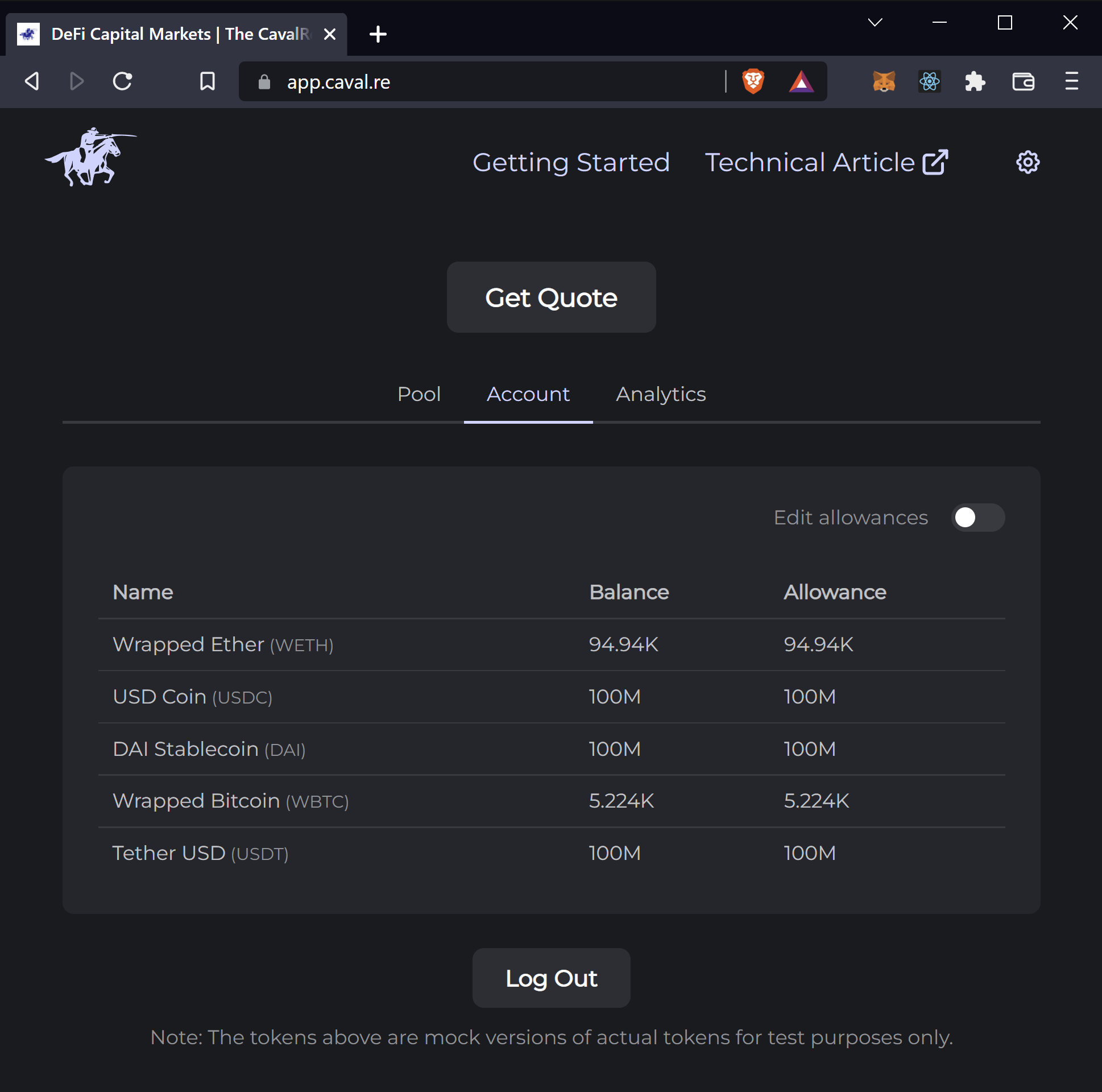The height and width of the screenshot is (1092, 1102).
Task: Click the USDT balance 100M
Action: tap(614, 854)
